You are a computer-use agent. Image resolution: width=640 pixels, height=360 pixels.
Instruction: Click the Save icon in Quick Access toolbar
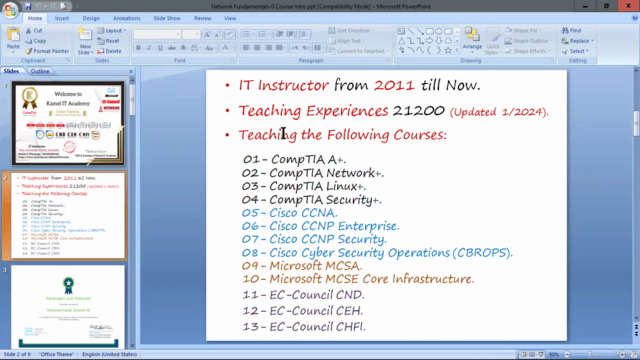28,6
